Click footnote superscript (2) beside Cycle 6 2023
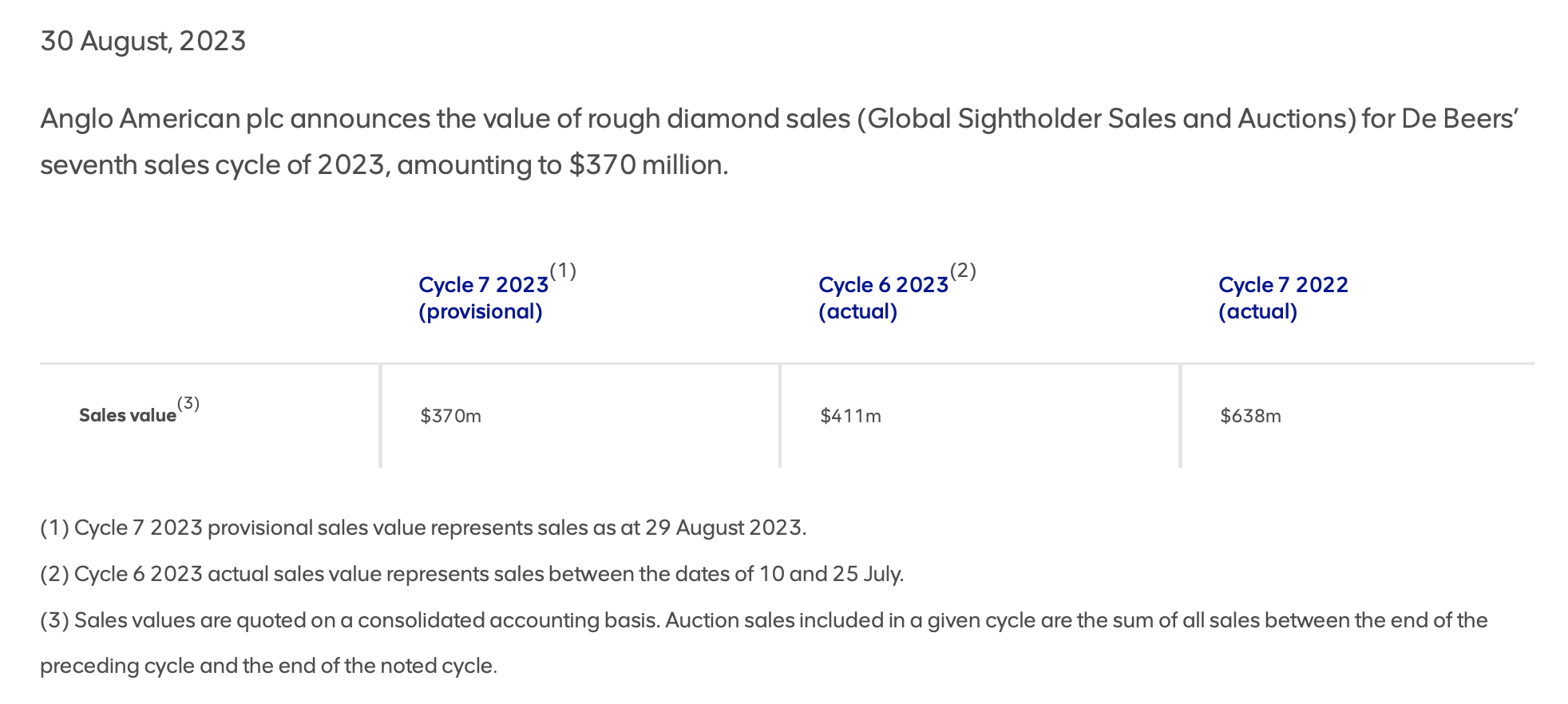 [963, 271]
